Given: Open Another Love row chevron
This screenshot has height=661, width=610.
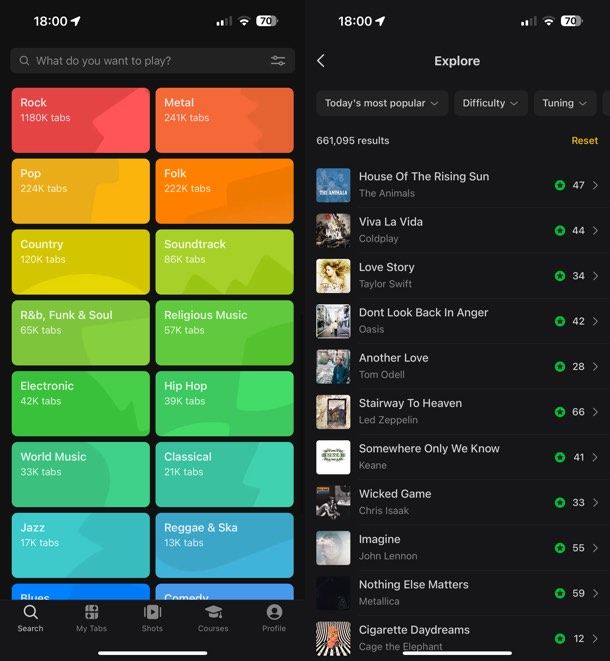Looking at the screenshot, I should coord(595,366).
